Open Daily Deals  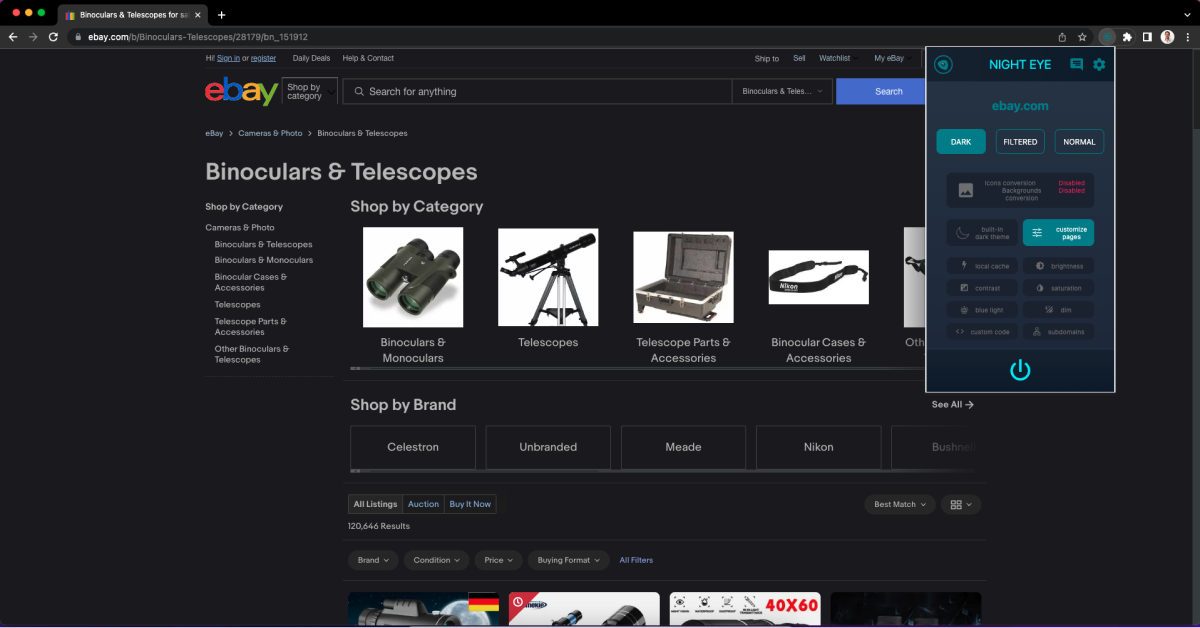(x=311, y=58)
